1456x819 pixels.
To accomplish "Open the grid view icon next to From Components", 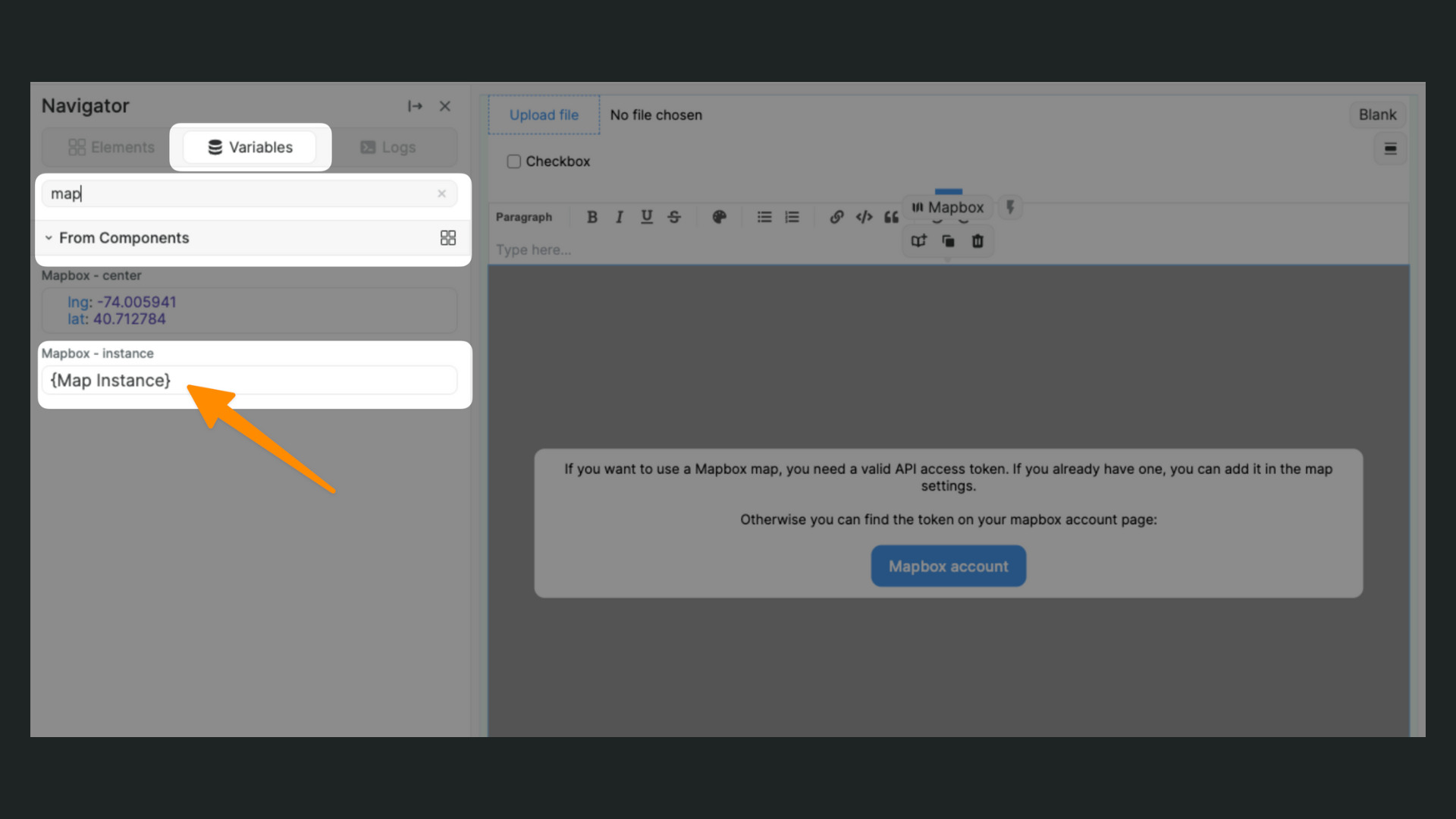I will pyautogui.click(x=447, y=237).
